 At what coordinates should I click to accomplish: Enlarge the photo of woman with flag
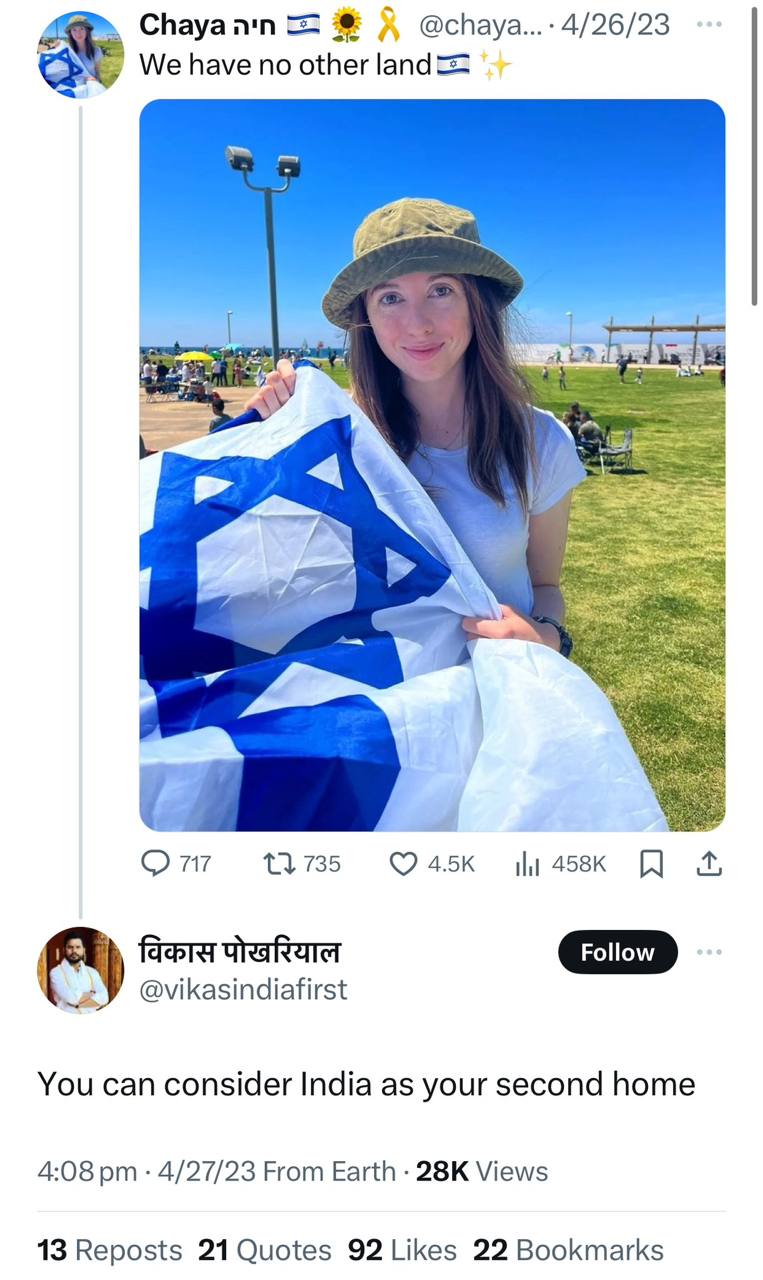coord(432,465)
